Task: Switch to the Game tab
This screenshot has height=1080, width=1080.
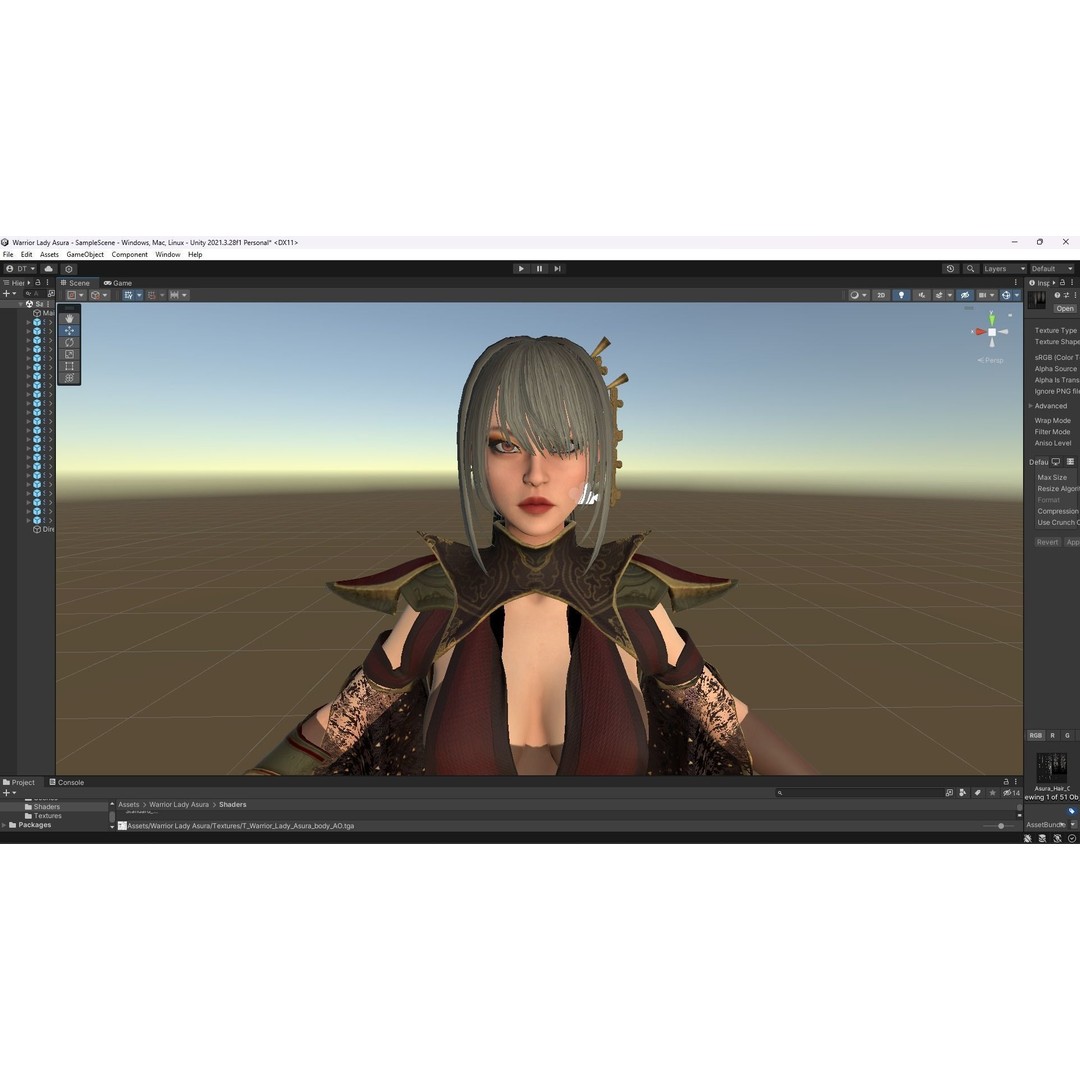Action: click(118, 282)
